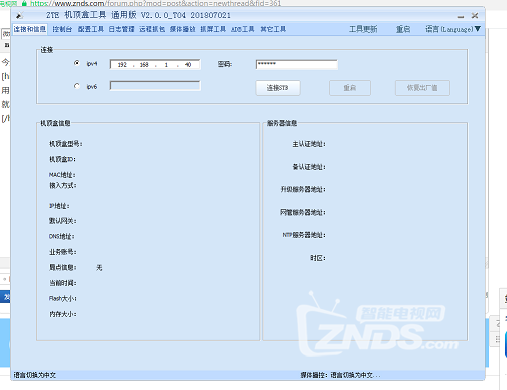Click the ZTE tool title bar icon
The image size is (507, 390).
tap(19, 16)
